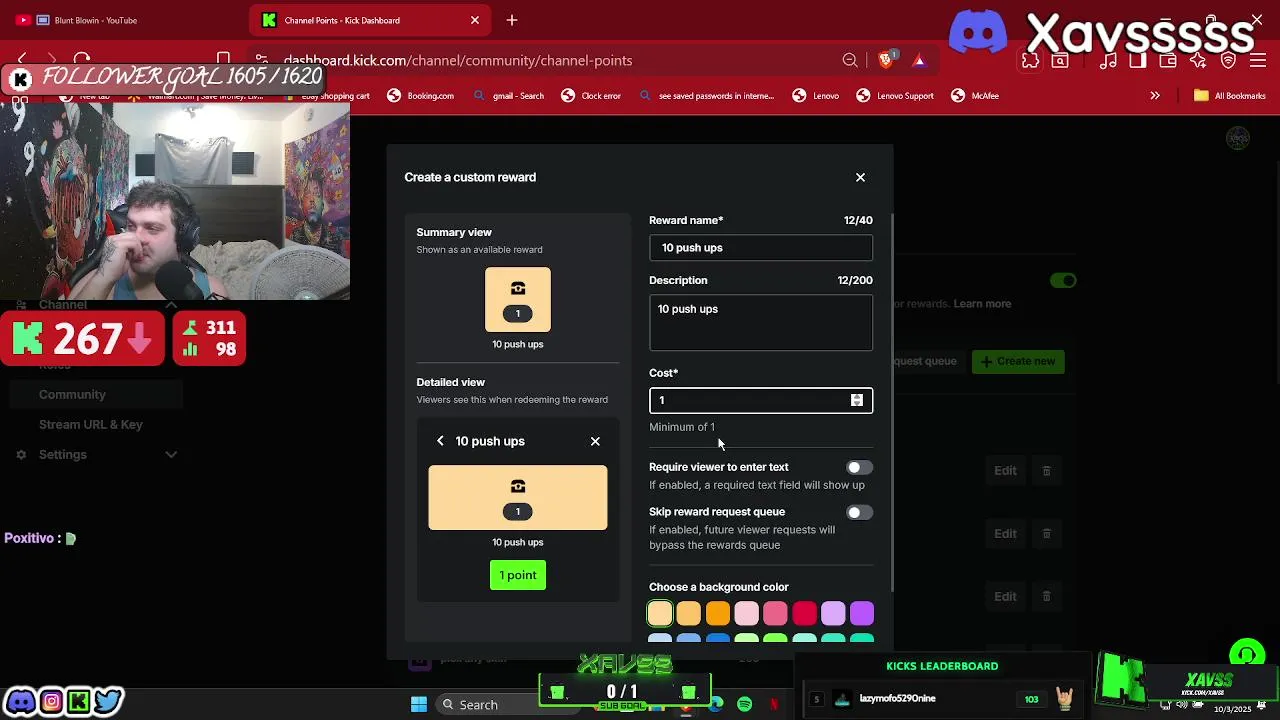This screenshot has height=720, width=1280.
Task: Expand hidden bookmarks chevron
Action: 1155,96
